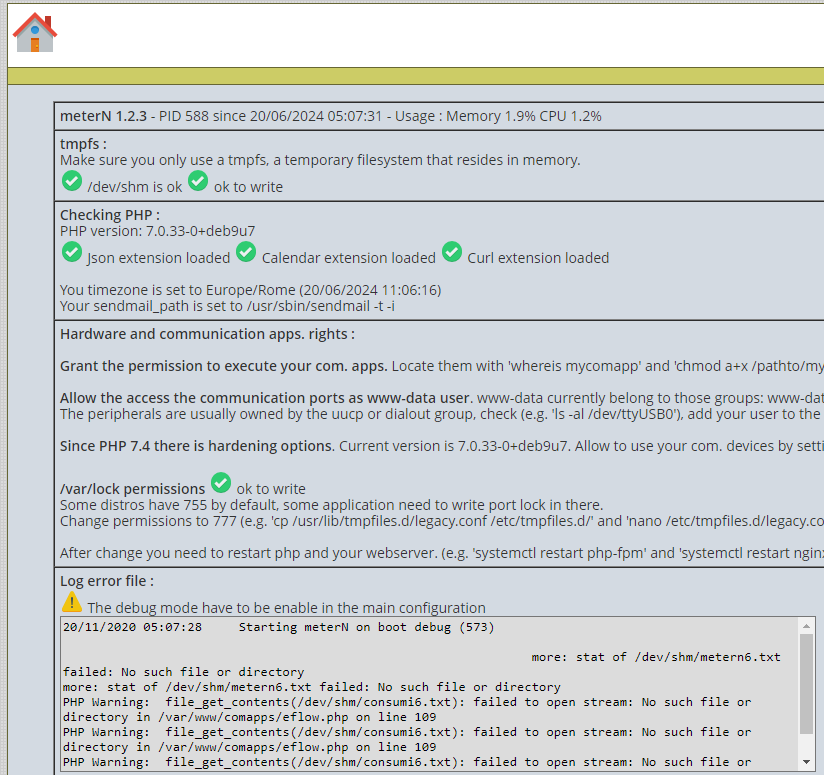Click 'Make sure you only use a tmpfs' line
Viewport: 824px width, 775px height.
tap(320, 160)
